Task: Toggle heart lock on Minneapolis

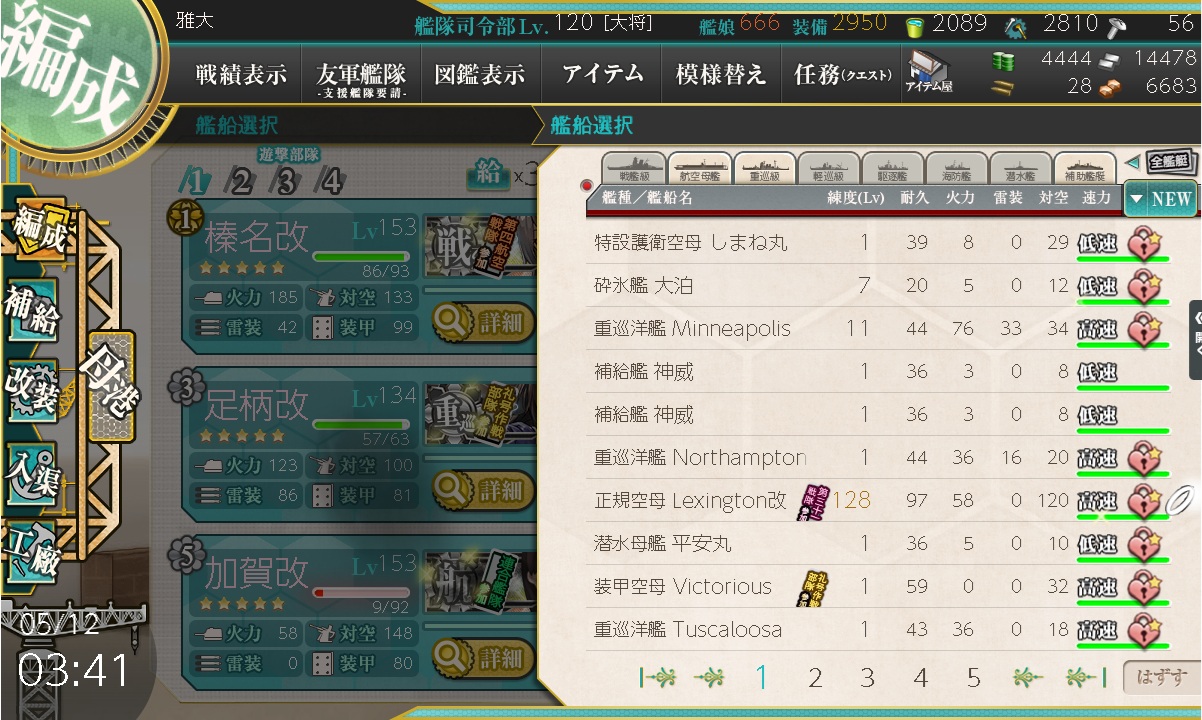Action: point(1143,329)
